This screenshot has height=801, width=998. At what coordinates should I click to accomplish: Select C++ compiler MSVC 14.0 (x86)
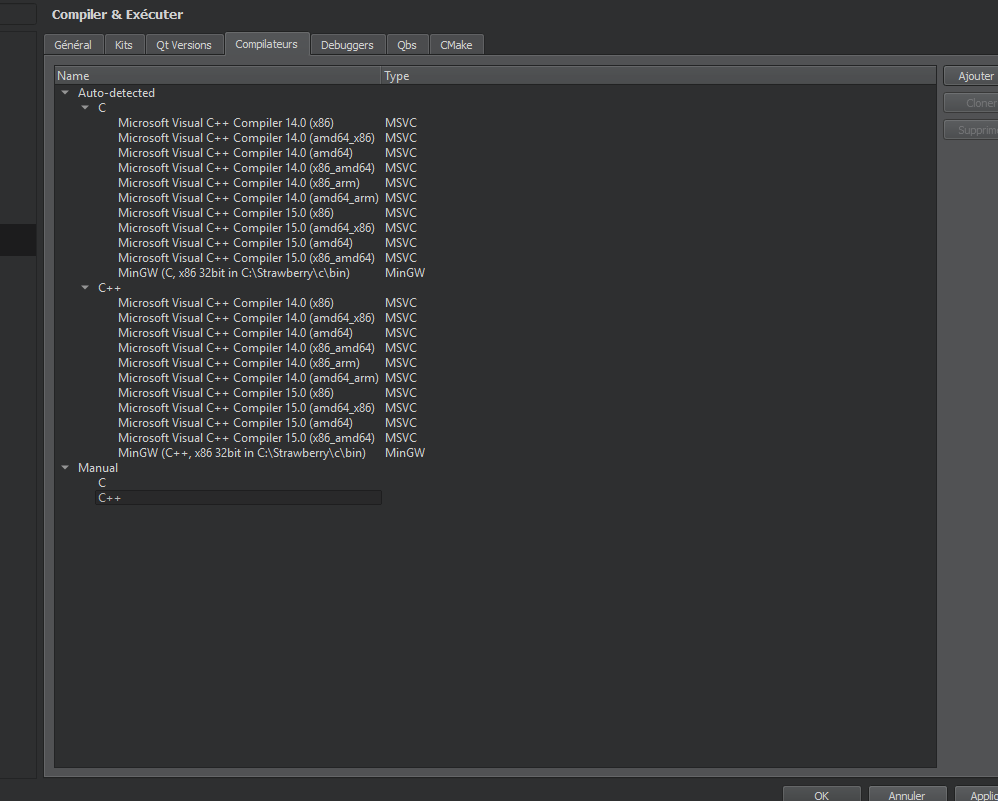tap(226, 303)
